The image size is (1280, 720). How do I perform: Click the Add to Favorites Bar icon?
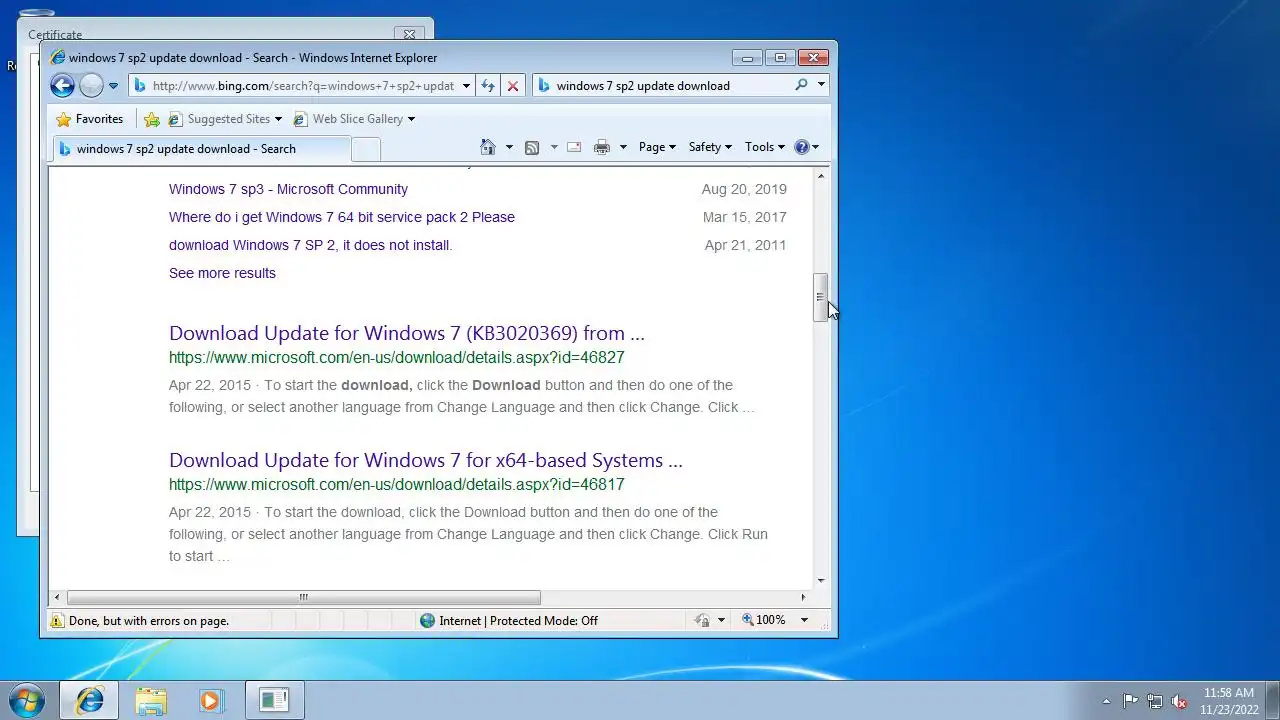point(151,119)
